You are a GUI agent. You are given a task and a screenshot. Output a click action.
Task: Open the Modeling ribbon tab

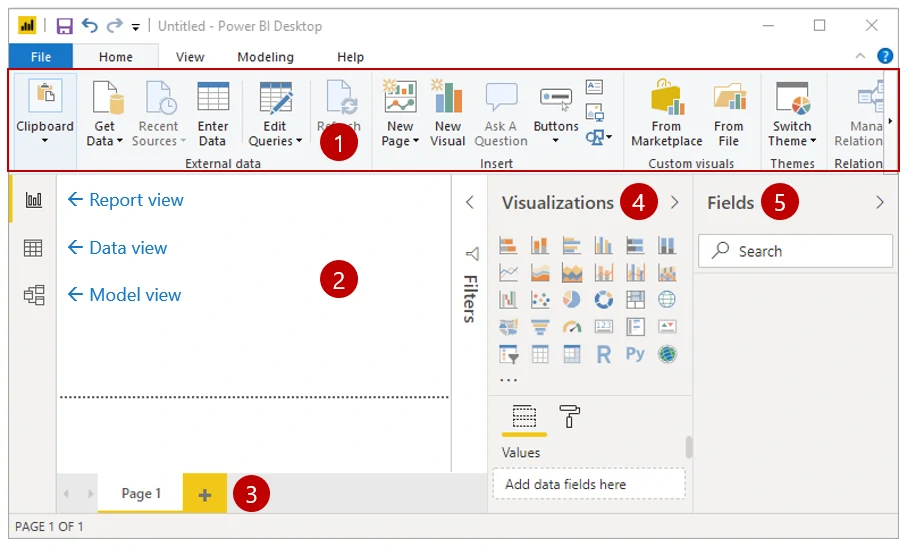tap(265, 57)
